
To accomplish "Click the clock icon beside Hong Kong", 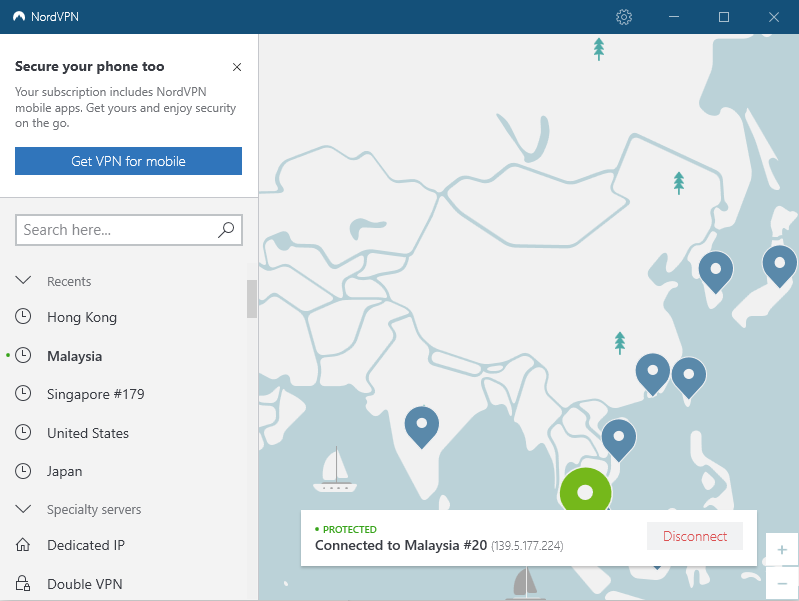I will tap(23, 317).
